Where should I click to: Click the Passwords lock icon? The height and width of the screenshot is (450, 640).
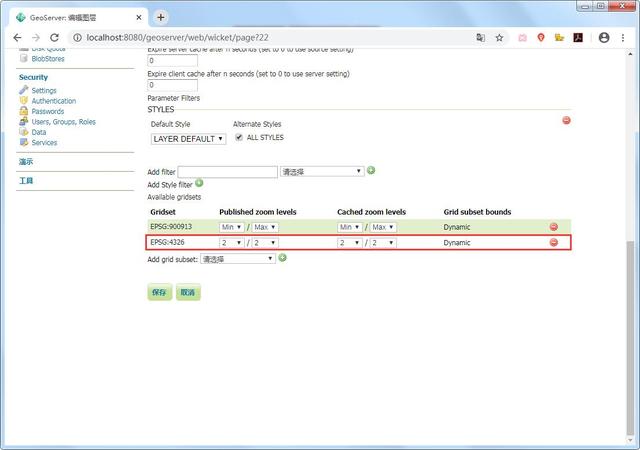pos(24,111)
